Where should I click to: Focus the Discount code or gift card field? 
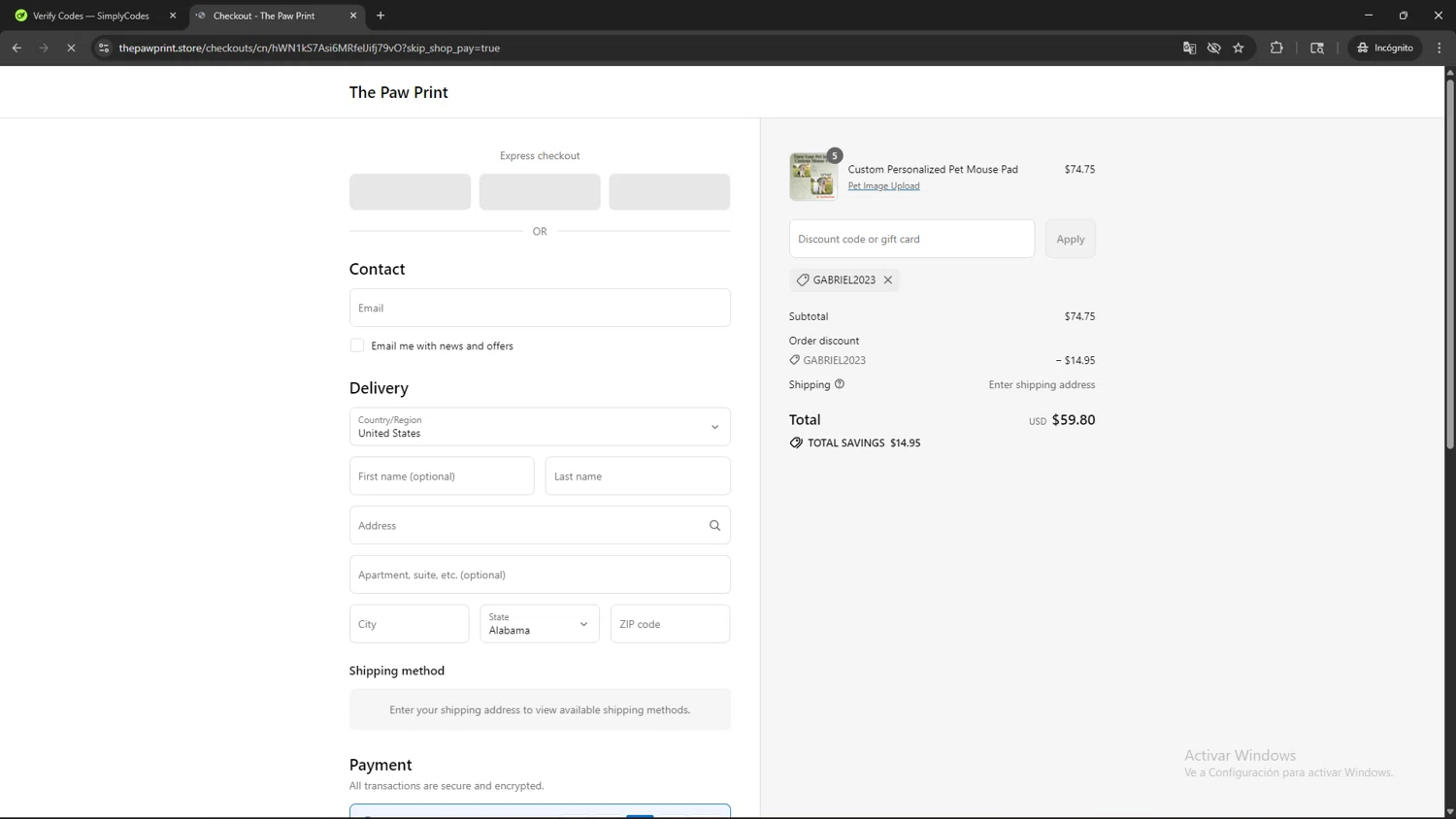pyautogui.click(x=911, y=239)
